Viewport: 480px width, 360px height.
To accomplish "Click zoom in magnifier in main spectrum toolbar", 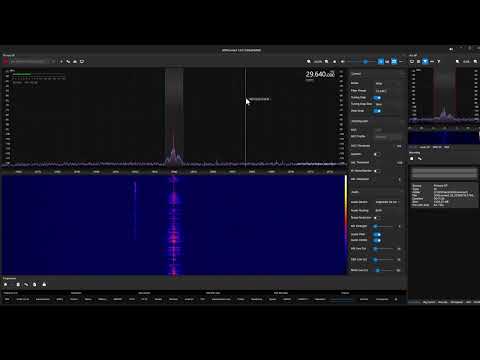I will pos(327,62).
